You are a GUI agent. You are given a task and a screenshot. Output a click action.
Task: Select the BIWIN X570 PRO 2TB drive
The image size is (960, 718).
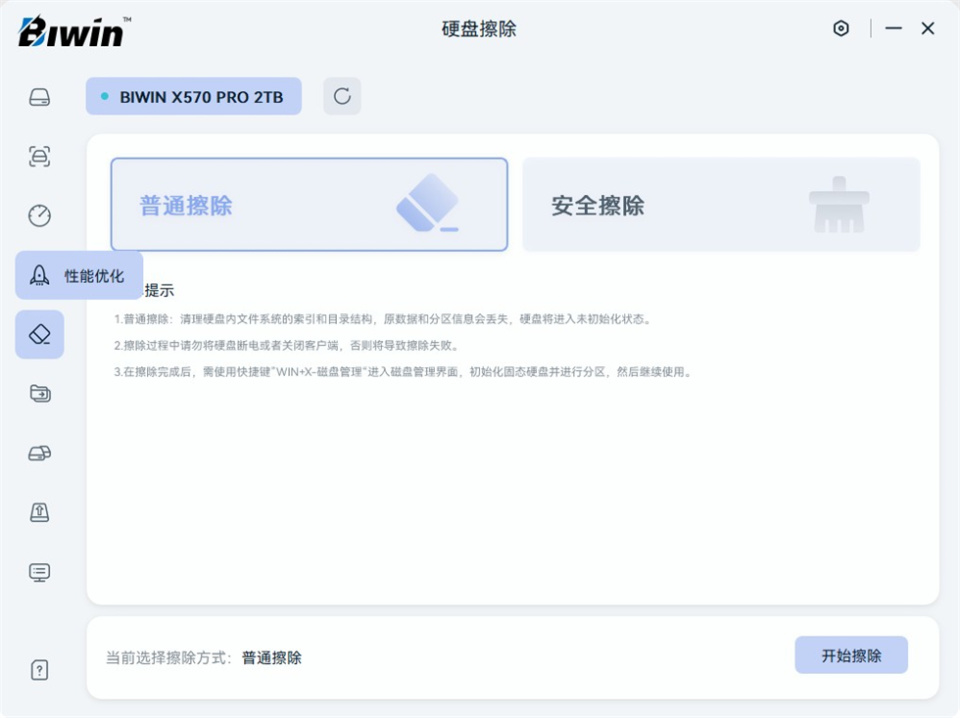click(x=193, y=96)
